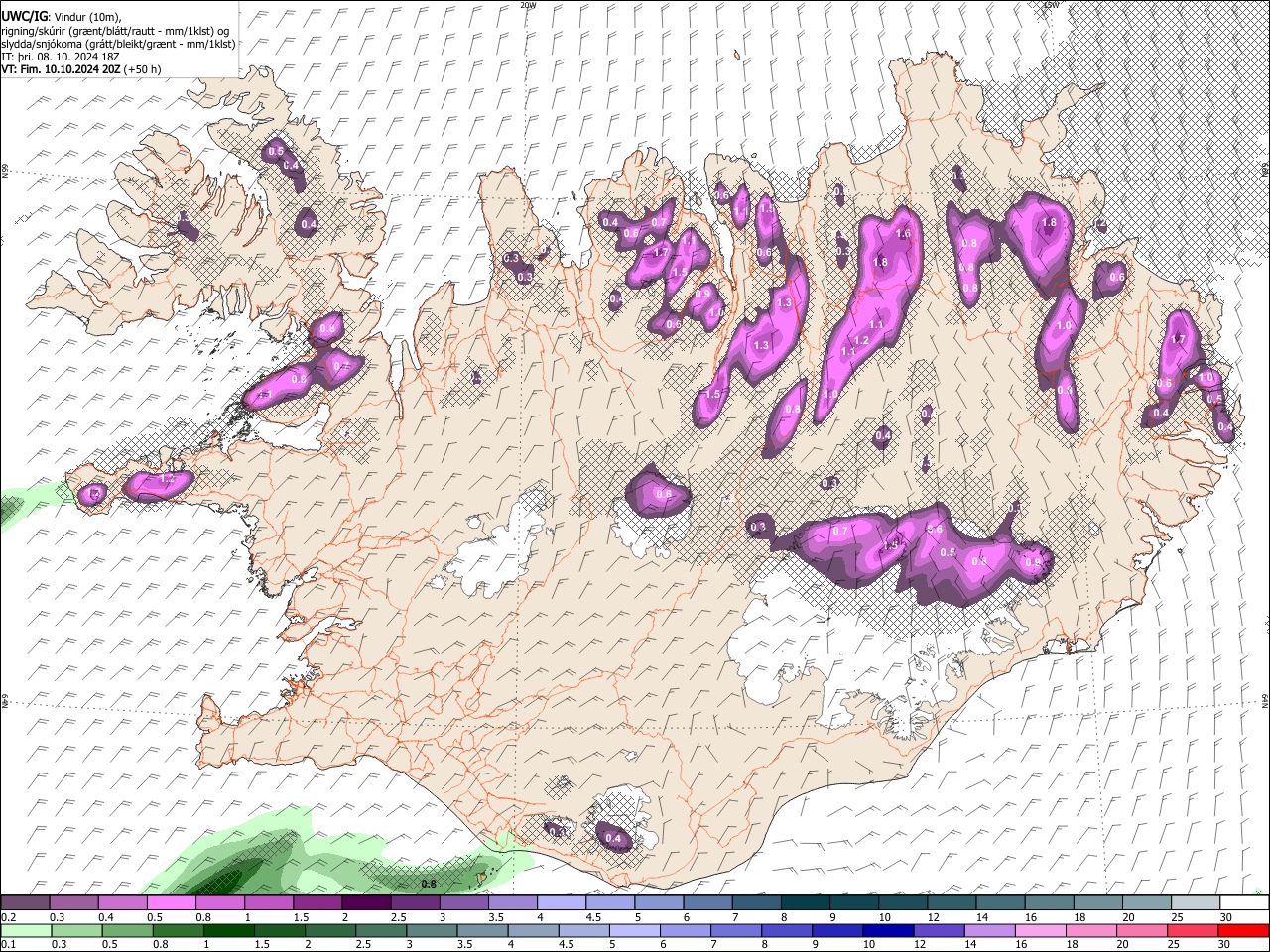The image size is (1270, 952).
Task: Click the '15W' longitude label at the top edge
Action: [1051, 5]
